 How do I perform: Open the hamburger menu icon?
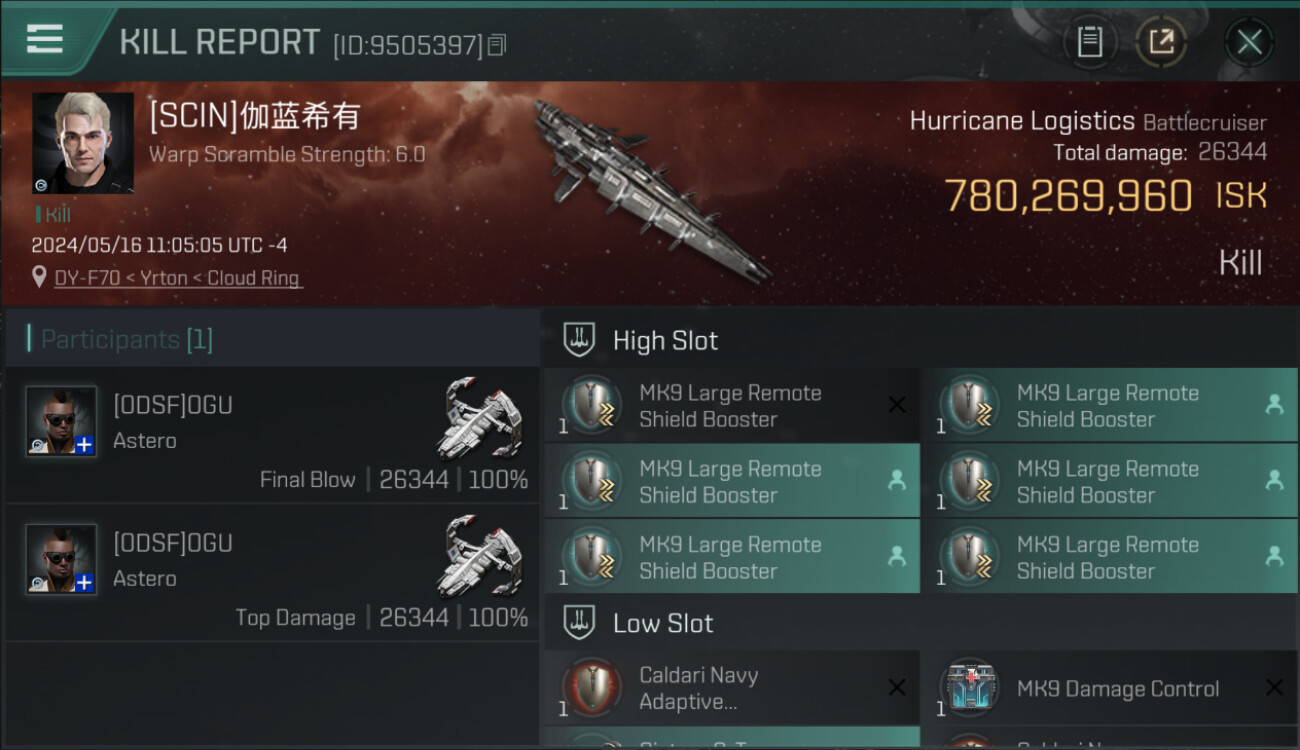click(x=45, y=39)
